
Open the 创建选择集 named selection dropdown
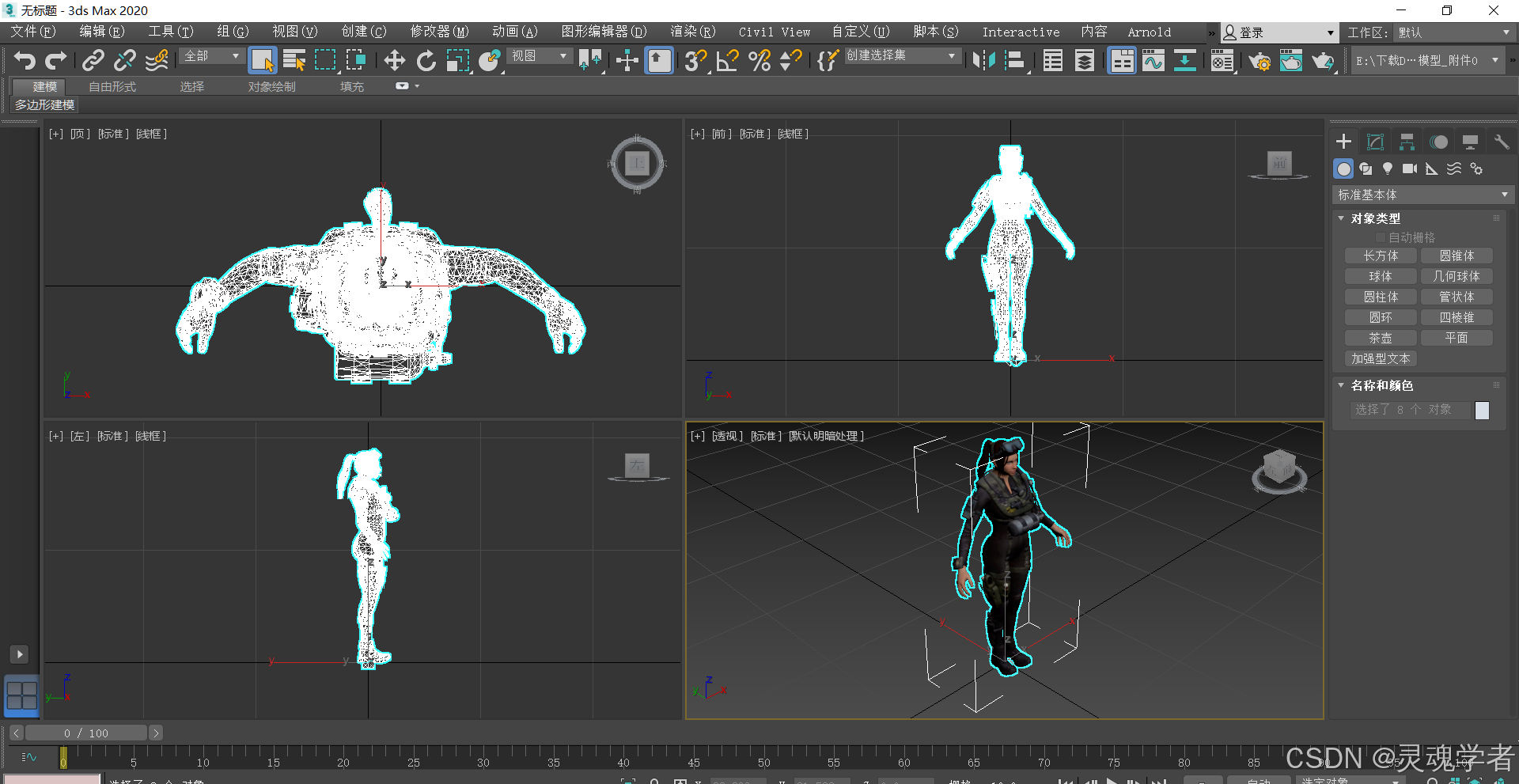tap(902, 56)
